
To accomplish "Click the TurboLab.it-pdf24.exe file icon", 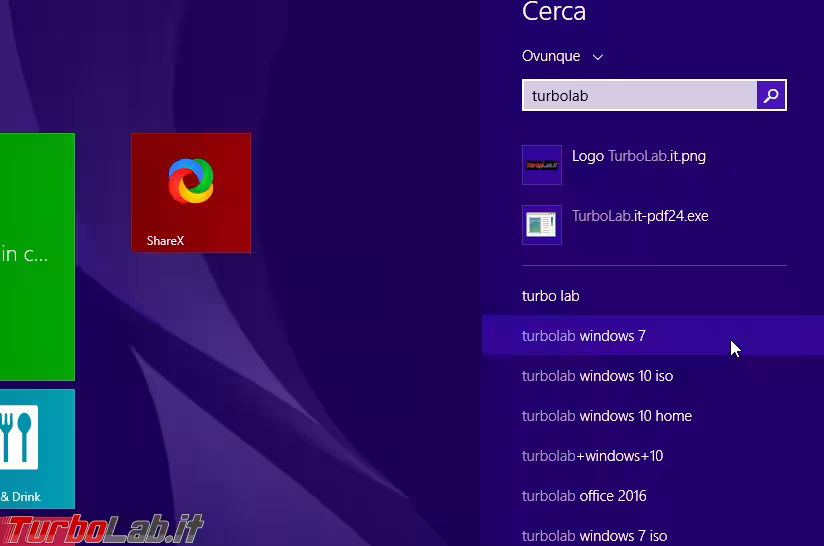I will 542,225.
